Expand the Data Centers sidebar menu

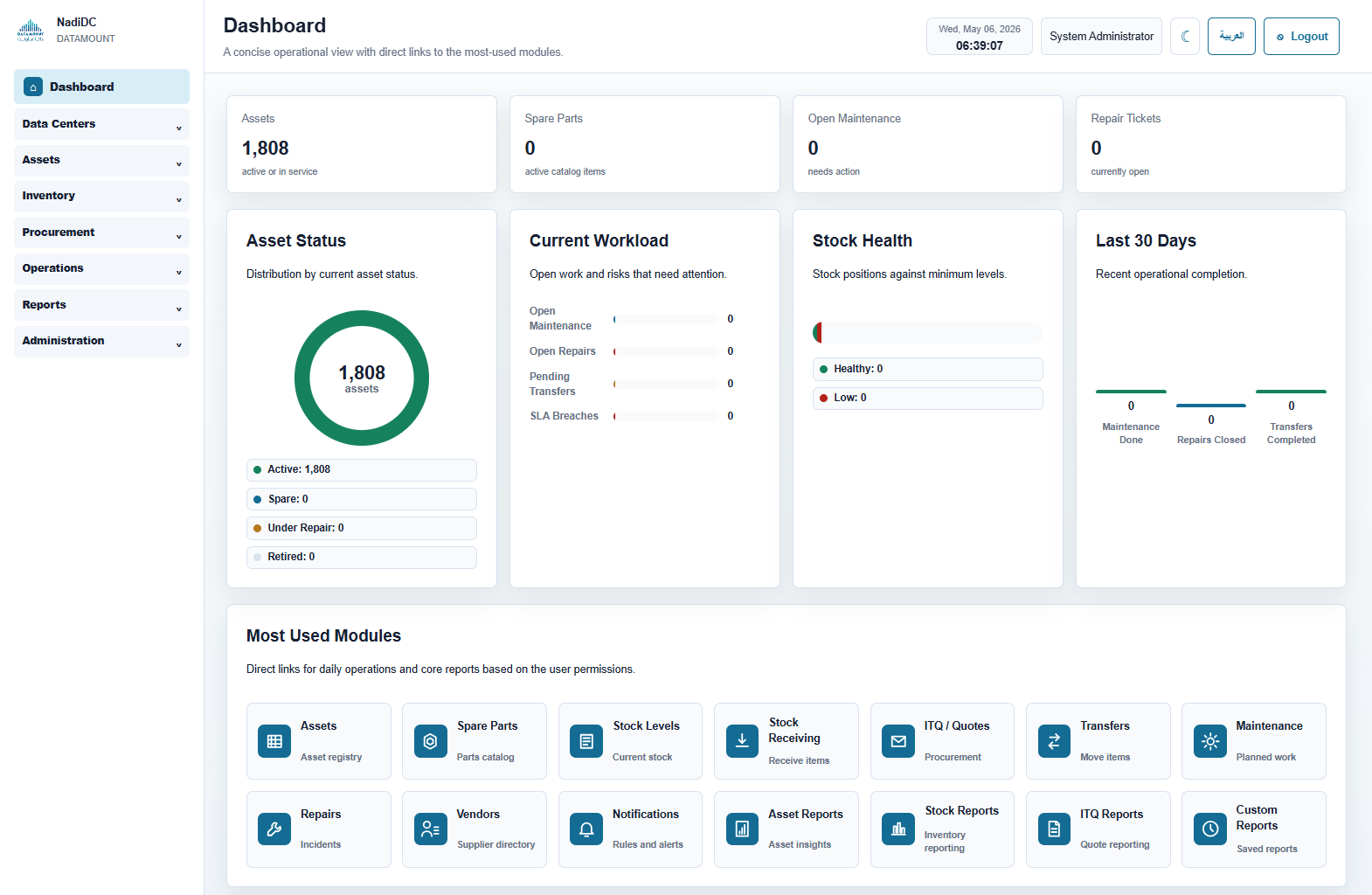click(101, 124)
